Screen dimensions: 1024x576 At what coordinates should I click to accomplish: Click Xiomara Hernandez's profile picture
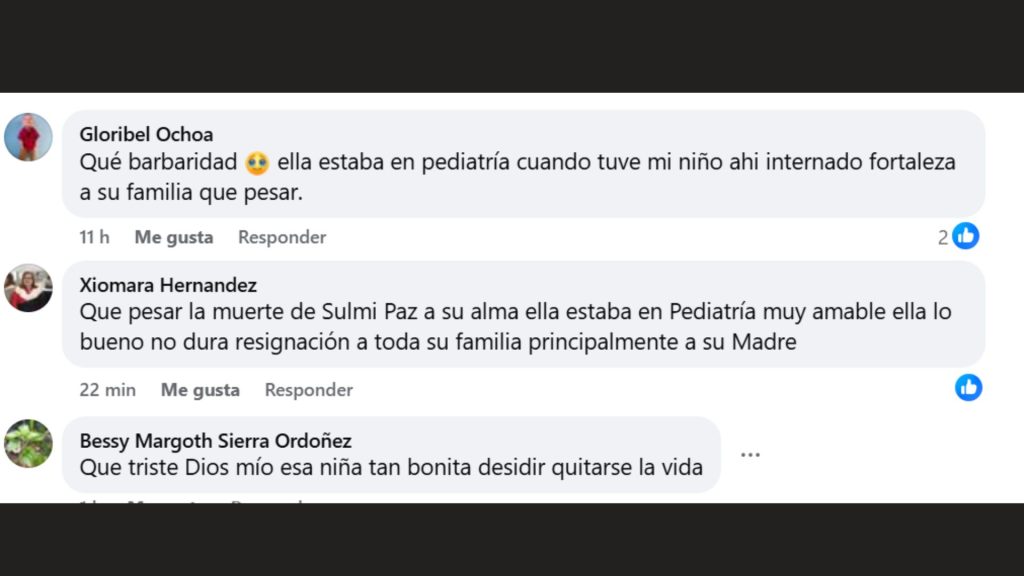tap(28, 288)
